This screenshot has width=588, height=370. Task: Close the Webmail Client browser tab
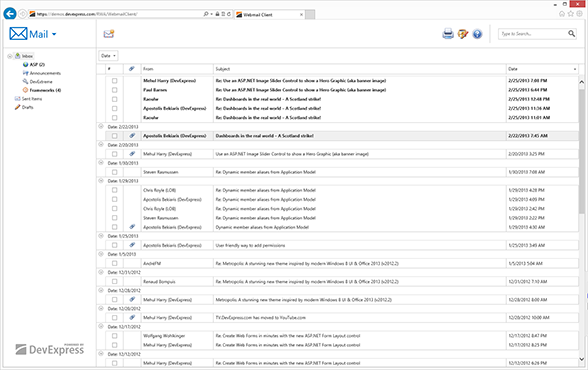click(301, 15)
